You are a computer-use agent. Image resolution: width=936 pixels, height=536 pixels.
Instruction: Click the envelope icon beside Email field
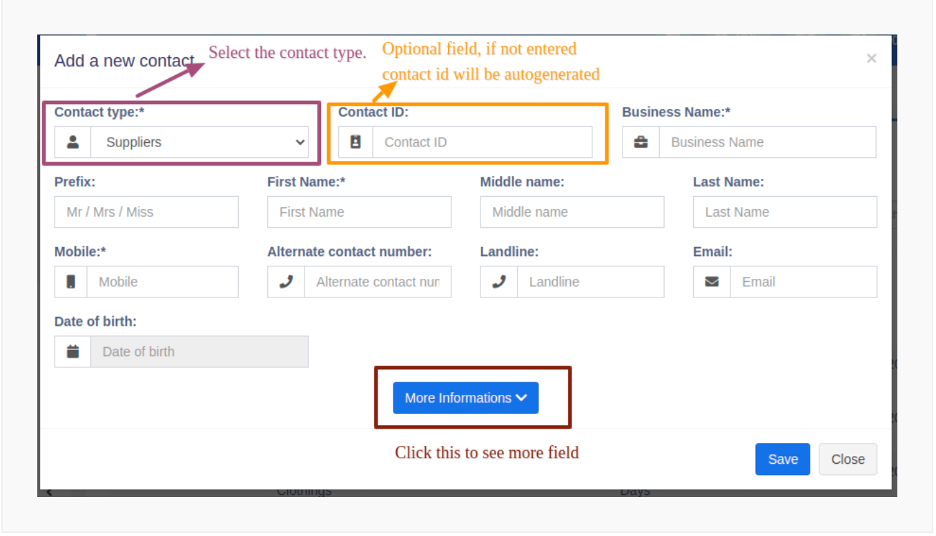712,282
